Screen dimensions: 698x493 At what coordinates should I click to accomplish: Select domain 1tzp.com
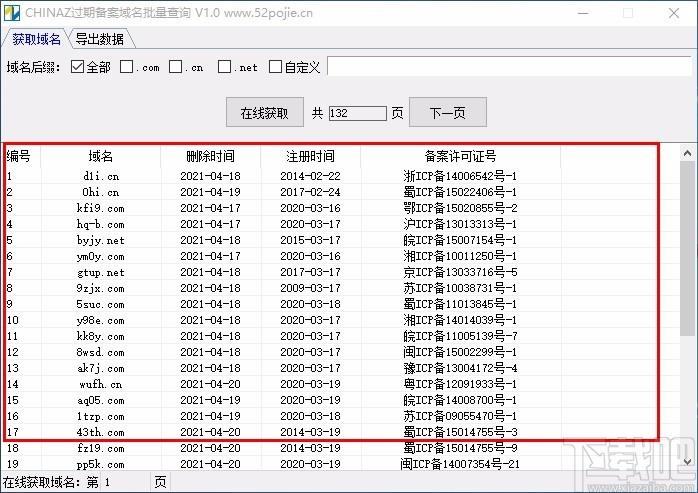pyautogui.click(x=101, y=417)
